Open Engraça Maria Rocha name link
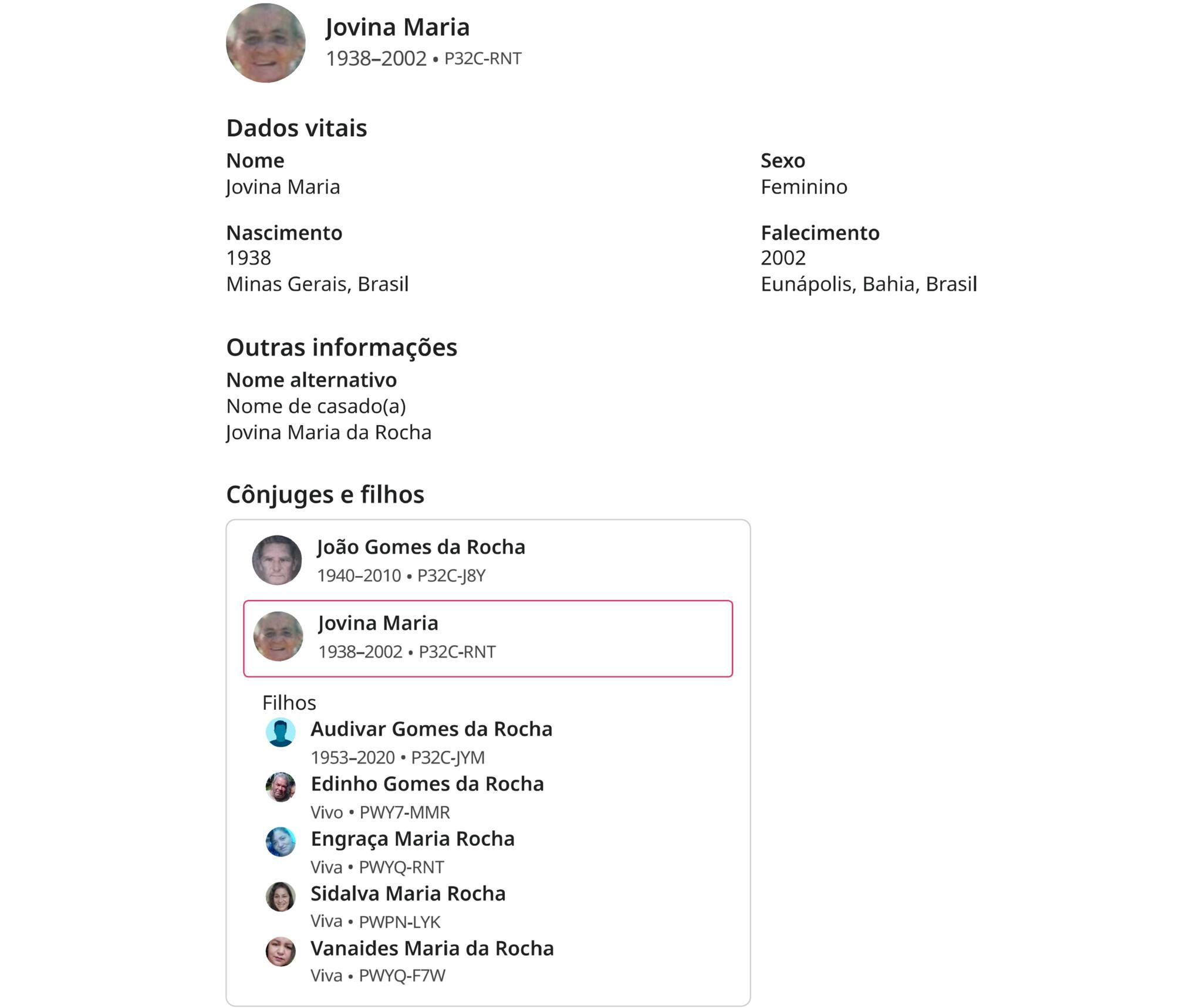 (x=412, y=838)
